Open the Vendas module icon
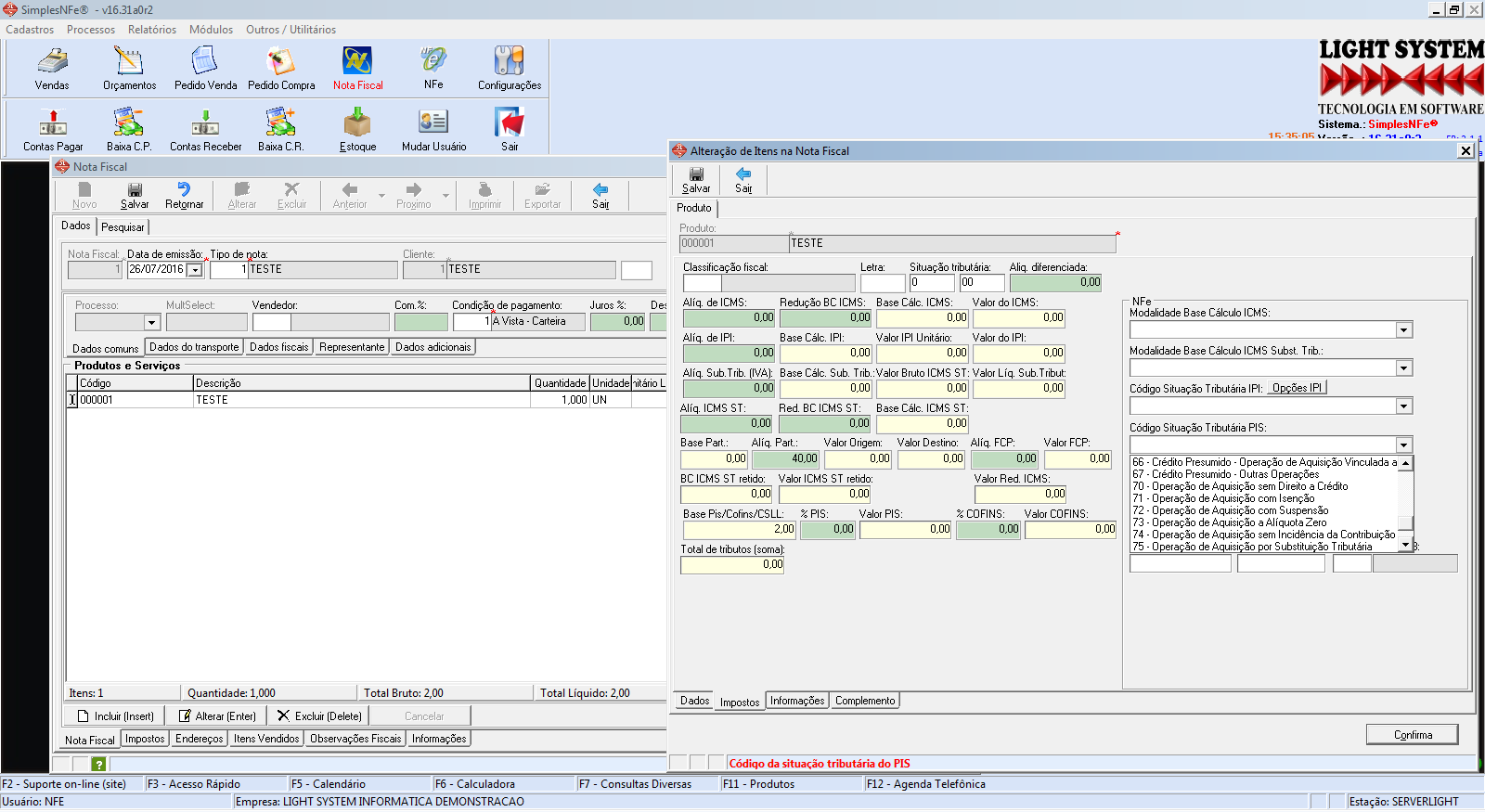Screen dimensions: 1485x812 coord(52,68)
